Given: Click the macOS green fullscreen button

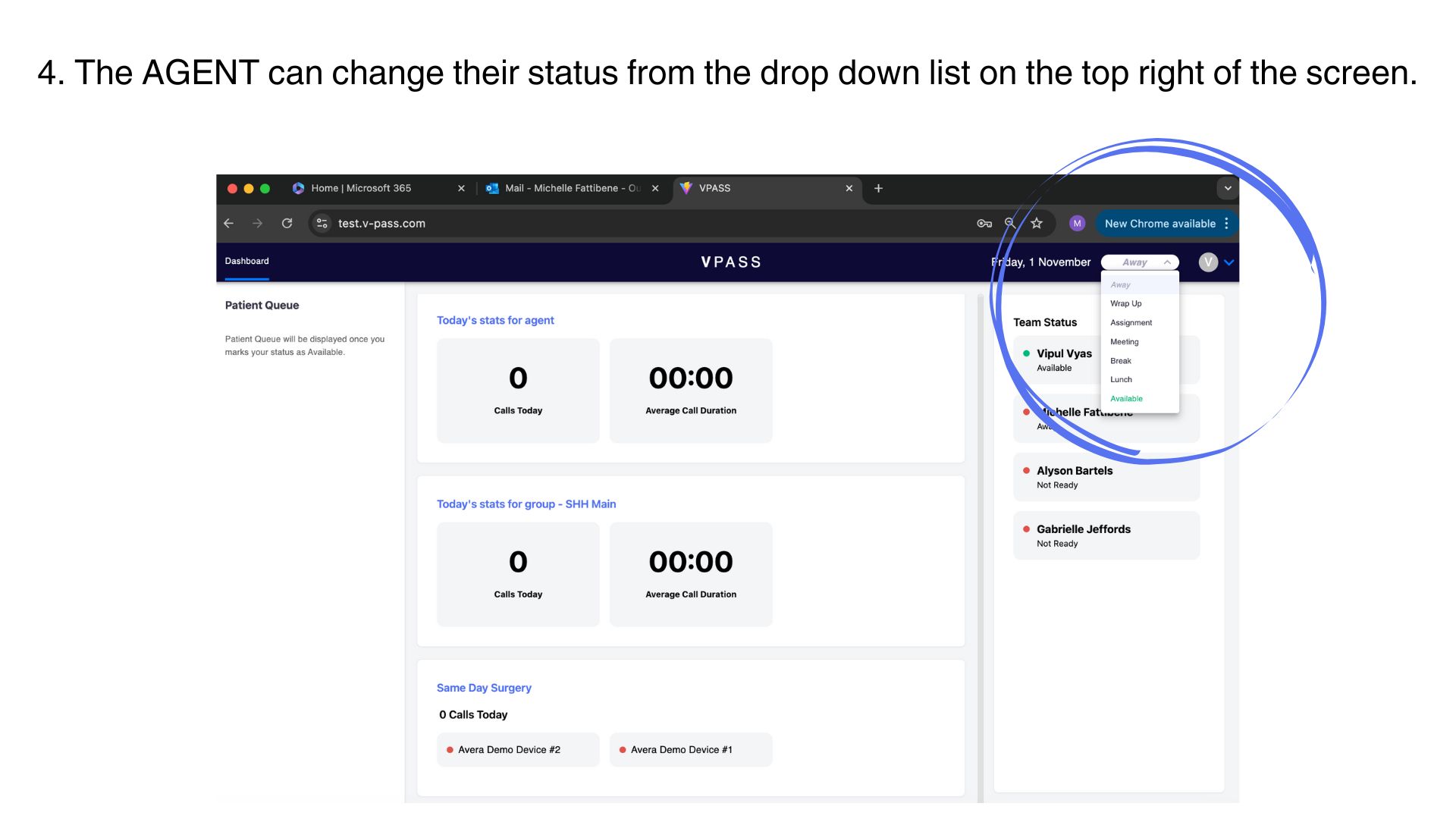Looking at the screenshot, I should pos(265,188).
